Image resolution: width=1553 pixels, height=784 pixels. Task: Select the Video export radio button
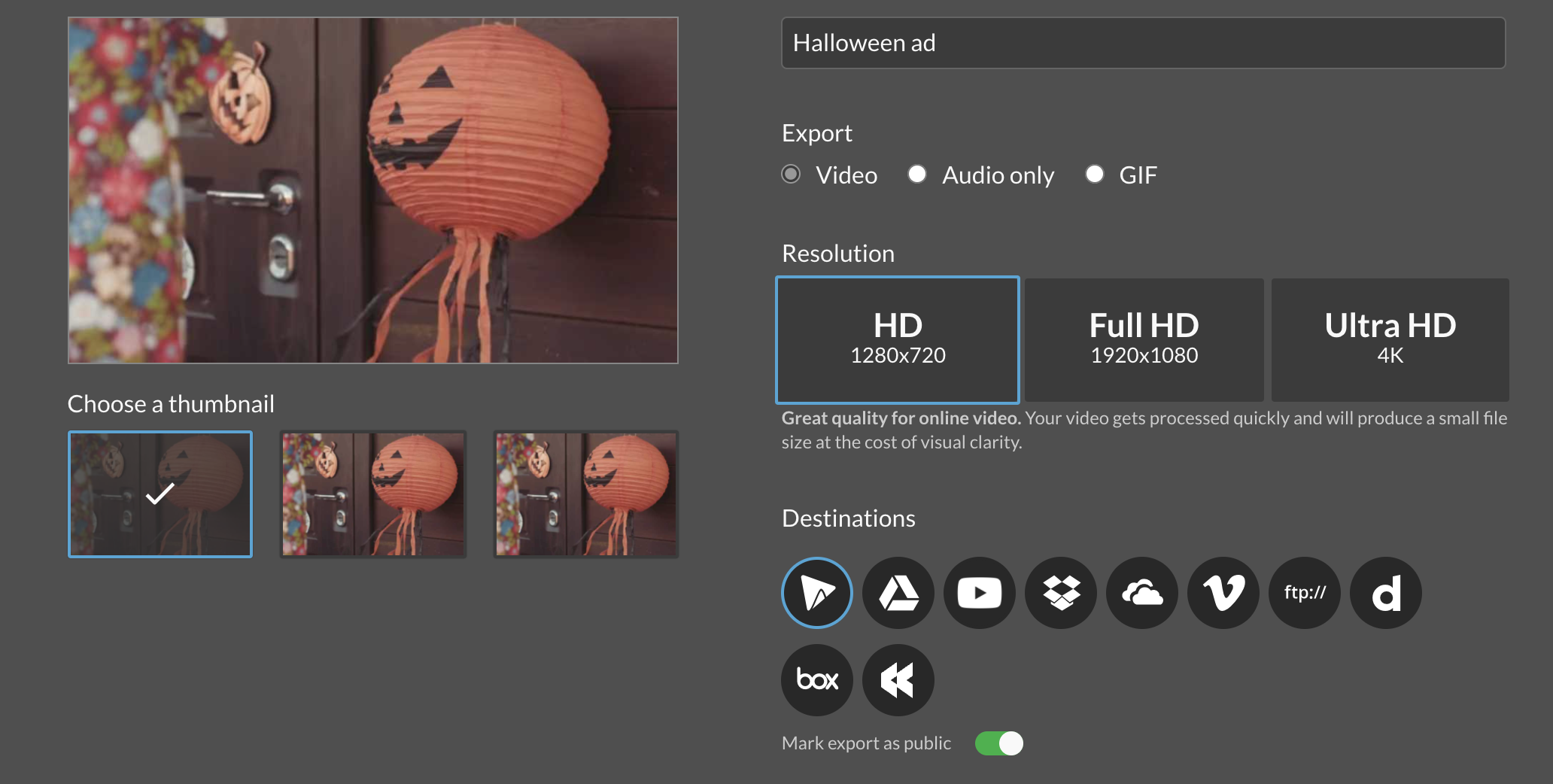point(791,175)
